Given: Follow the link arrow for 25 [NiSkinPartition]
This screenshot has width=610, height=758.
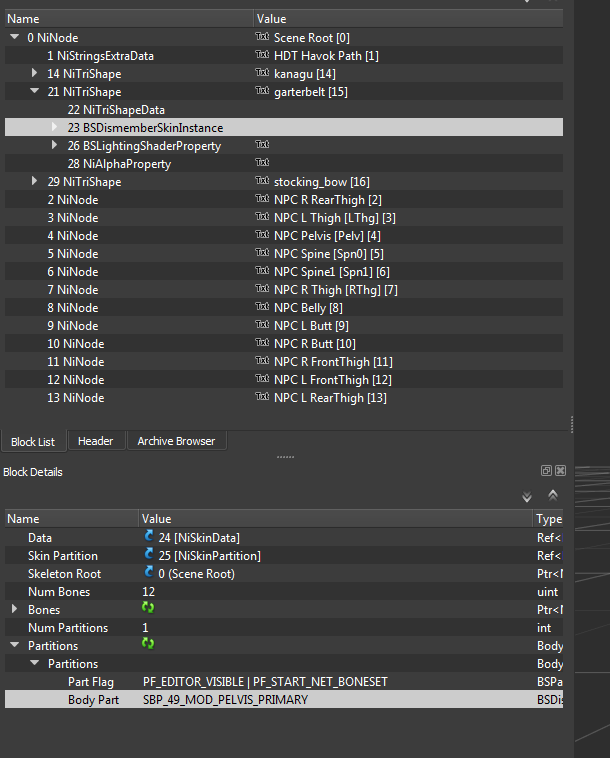Looking at the screenshot, I should pyautogui.click(x=149, y=554).
